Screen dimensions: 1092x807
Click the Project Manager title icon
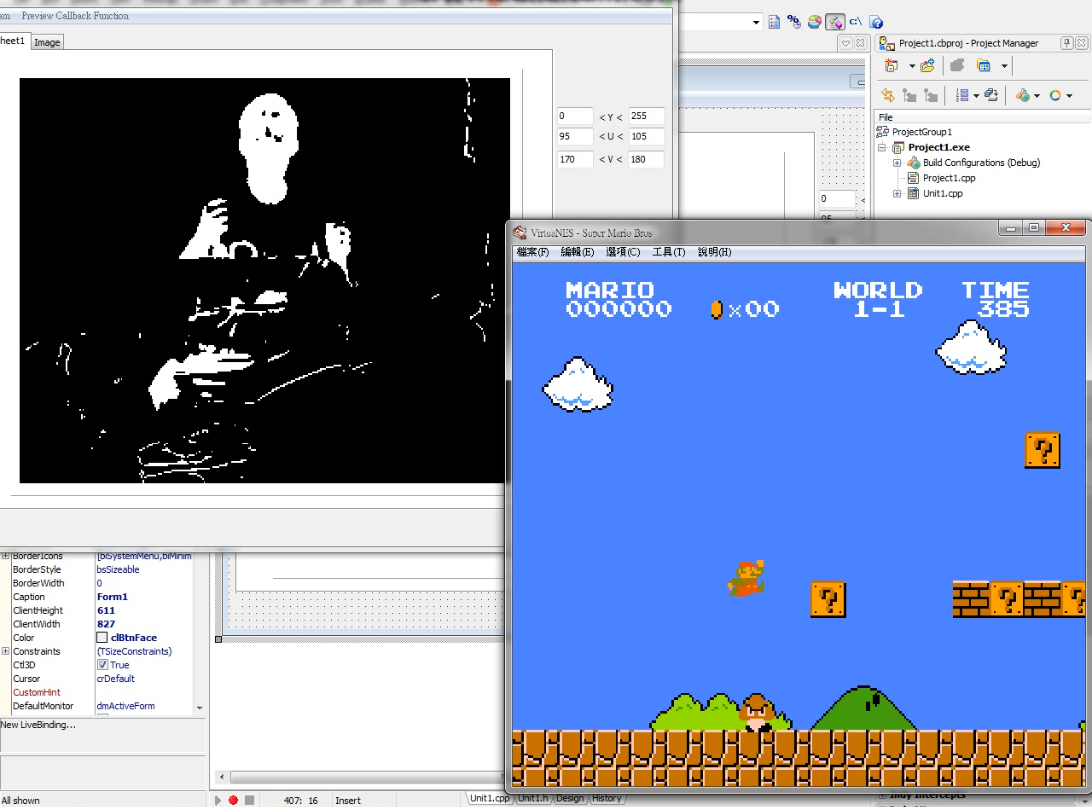(887, 43)
